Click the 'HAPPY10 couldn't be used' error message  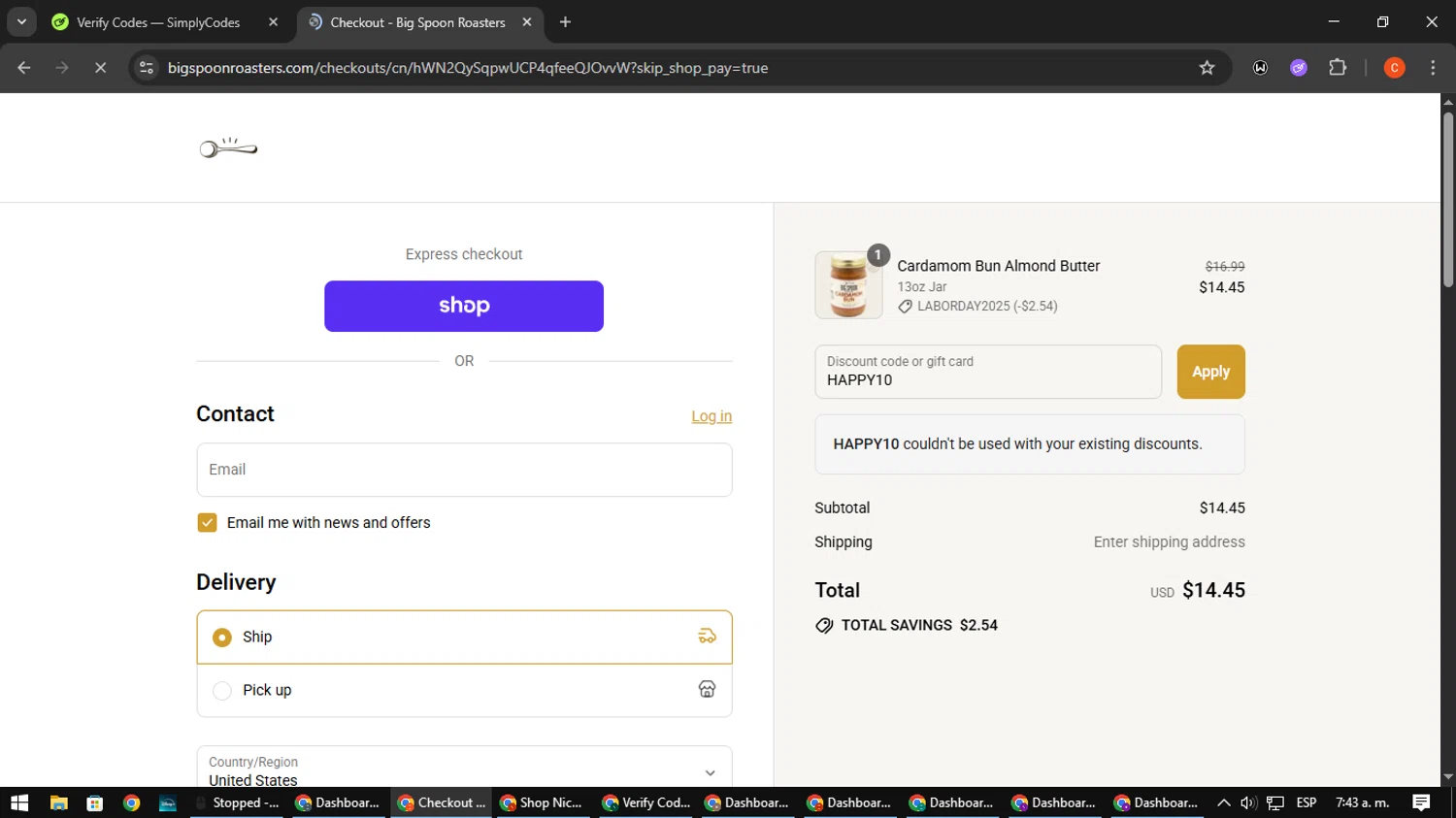point(1030,444)
